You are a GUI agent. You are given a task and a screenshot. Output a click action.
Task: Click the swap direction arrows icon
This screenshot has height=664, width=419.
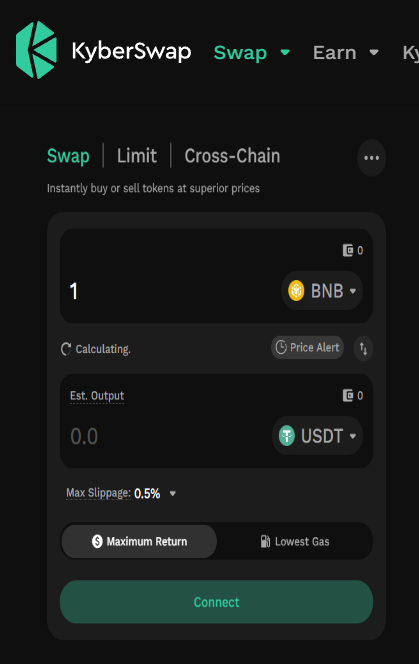[x=364, y=349]
